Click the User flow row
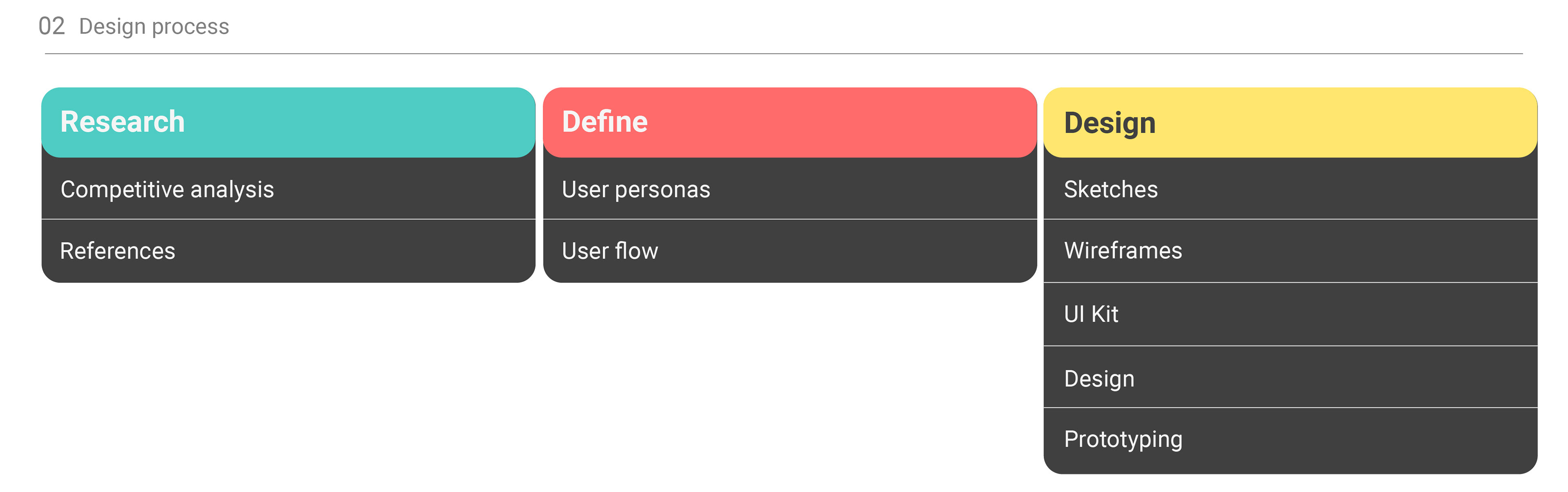Image resolution: width=1568 pixels, height=492 pixels. tap(789, 251)
